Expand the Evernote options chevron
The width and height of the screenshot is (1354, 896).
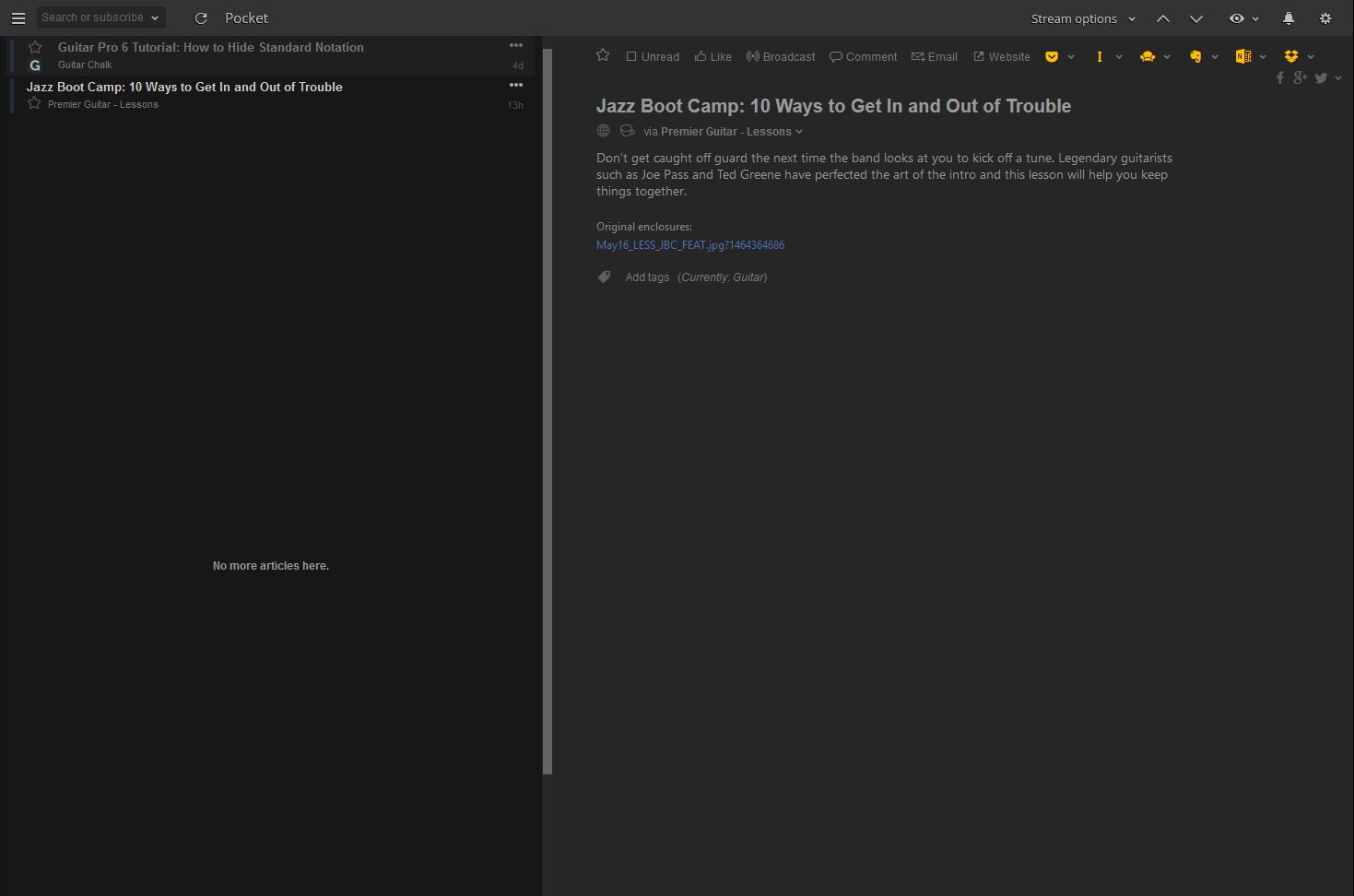tap(1215, 57)
